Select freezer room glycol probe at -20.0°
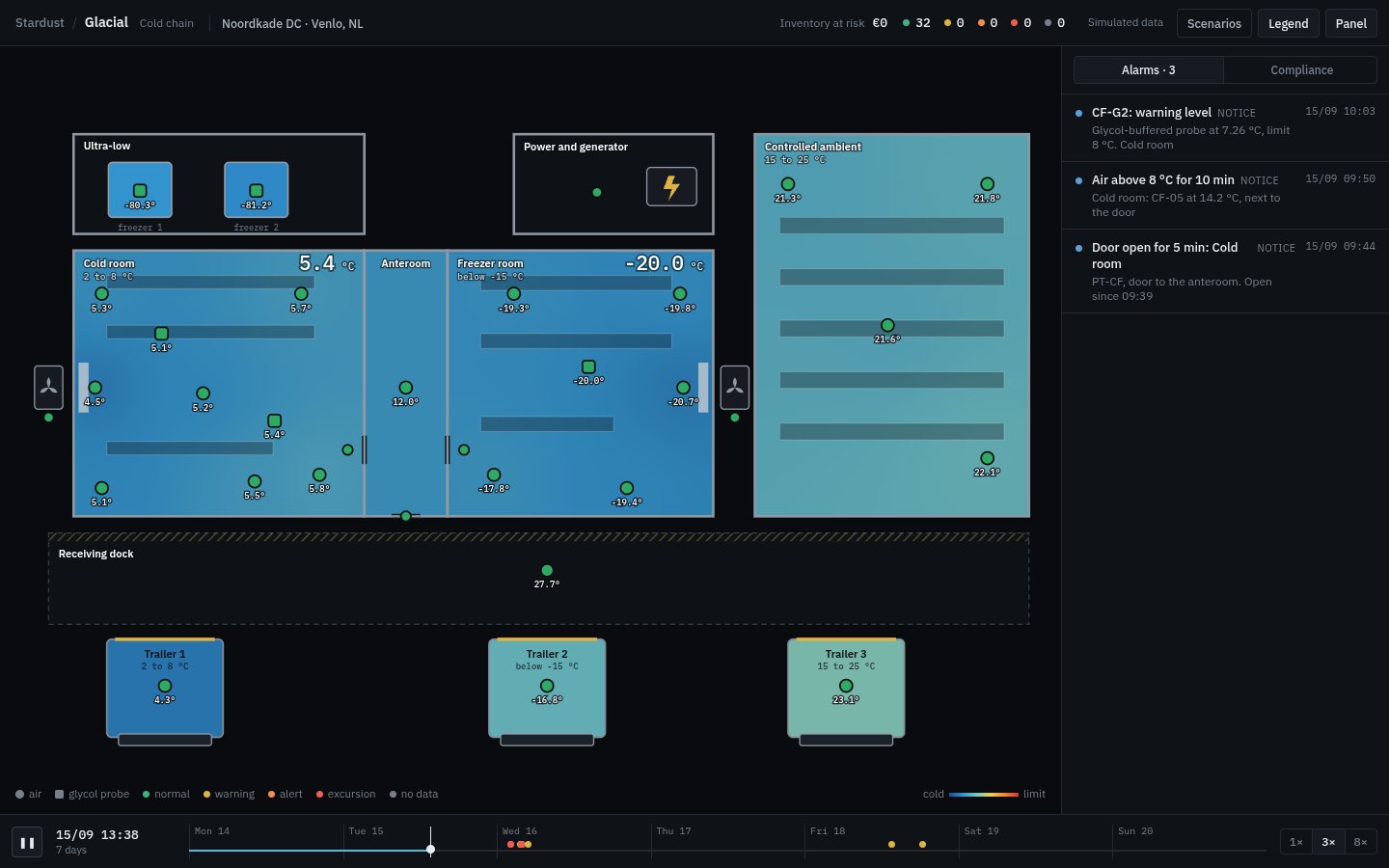 [588, 366]
